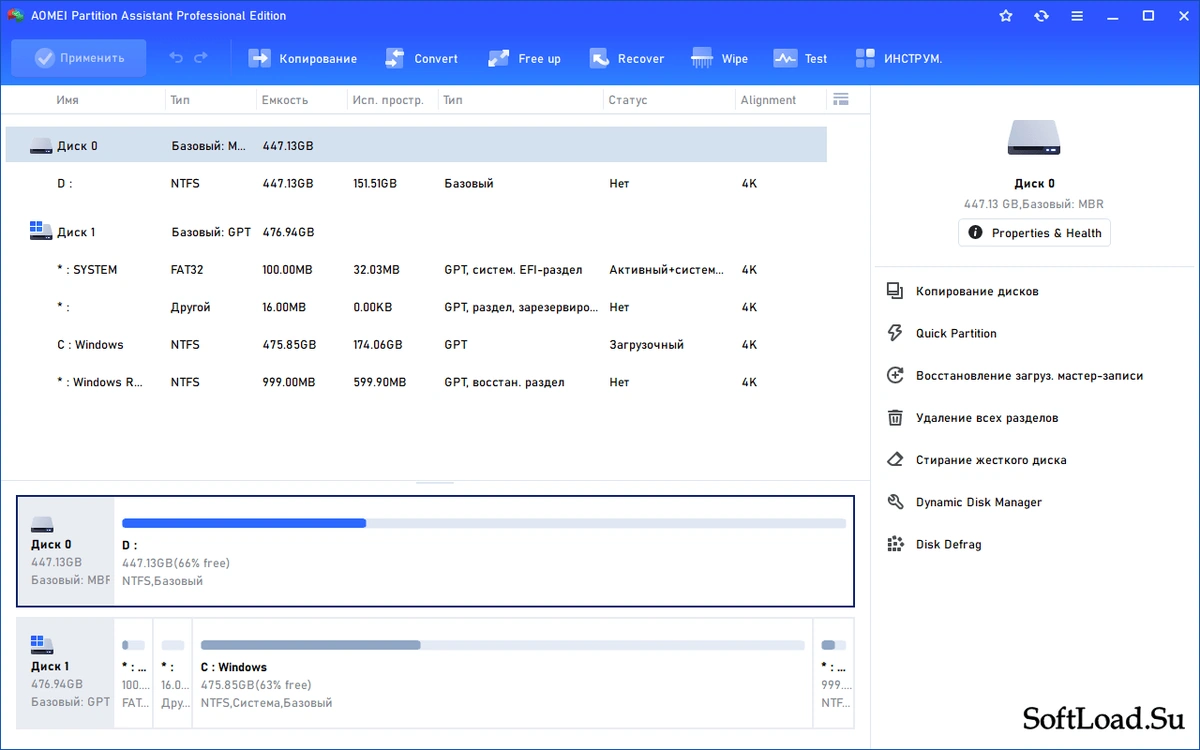Click the Диск 1 Windows drive icon in list
The height and width of the screenshot is (750, 1200).
41,231
